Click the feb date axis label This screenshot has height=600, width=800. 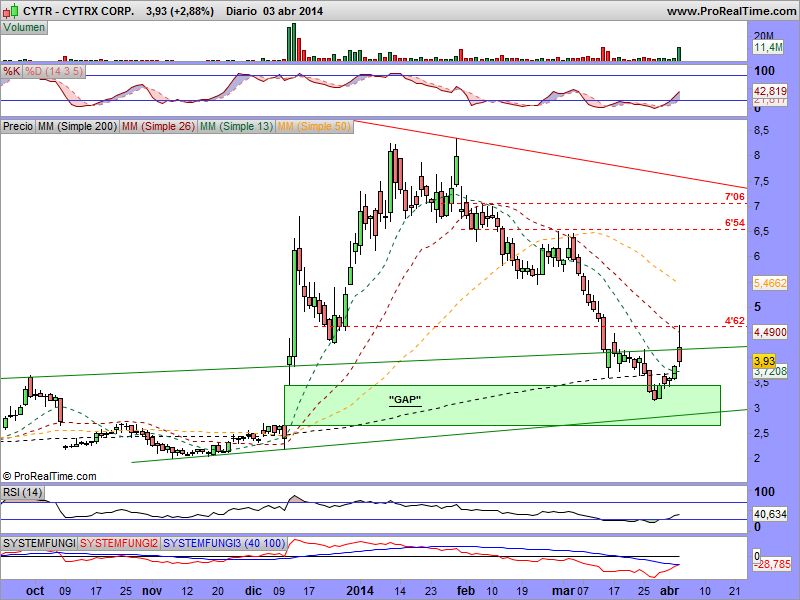[x=465, y=591]
